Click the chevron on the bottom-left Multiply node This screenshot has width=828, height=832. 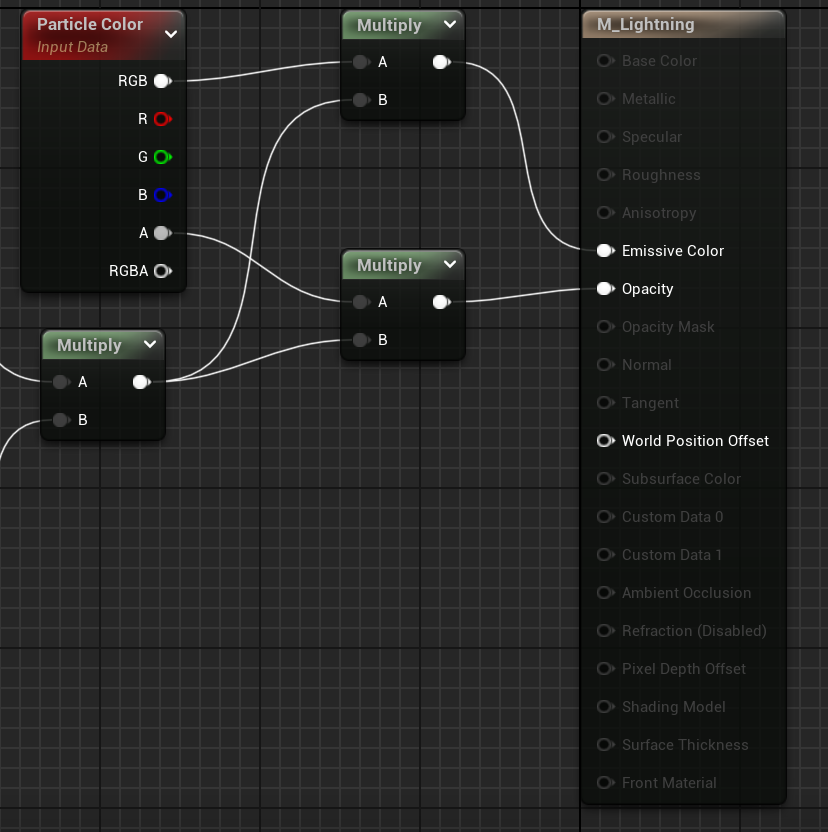click(150, 345)
